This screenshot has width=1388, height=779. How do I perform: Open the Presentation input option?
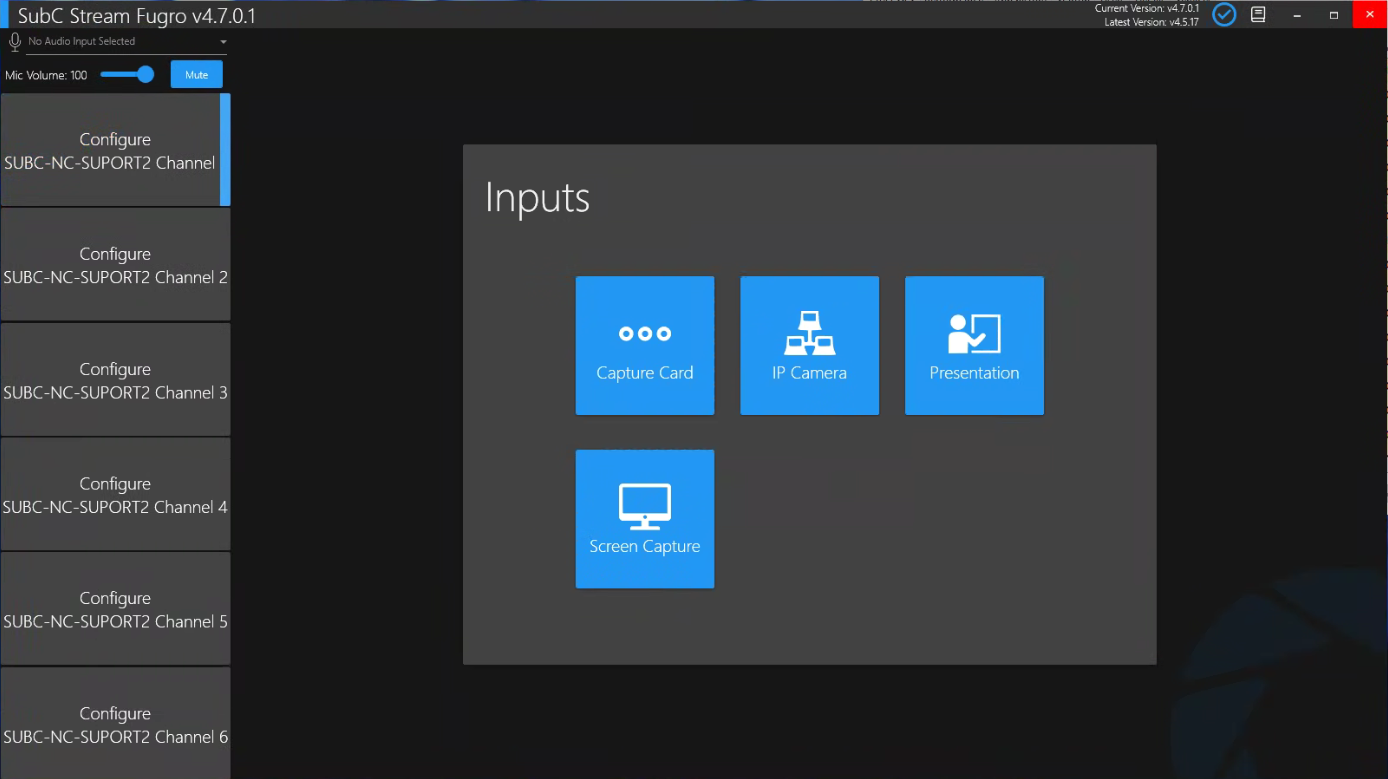pyautogui.click(x=974, y=345)
